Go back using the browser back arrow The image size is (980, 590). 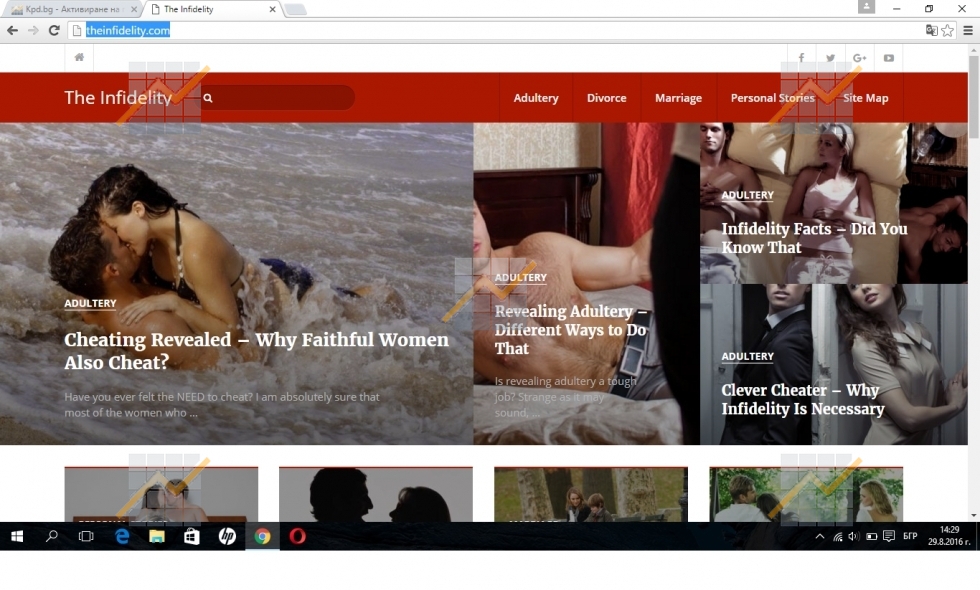click(12, 30)
